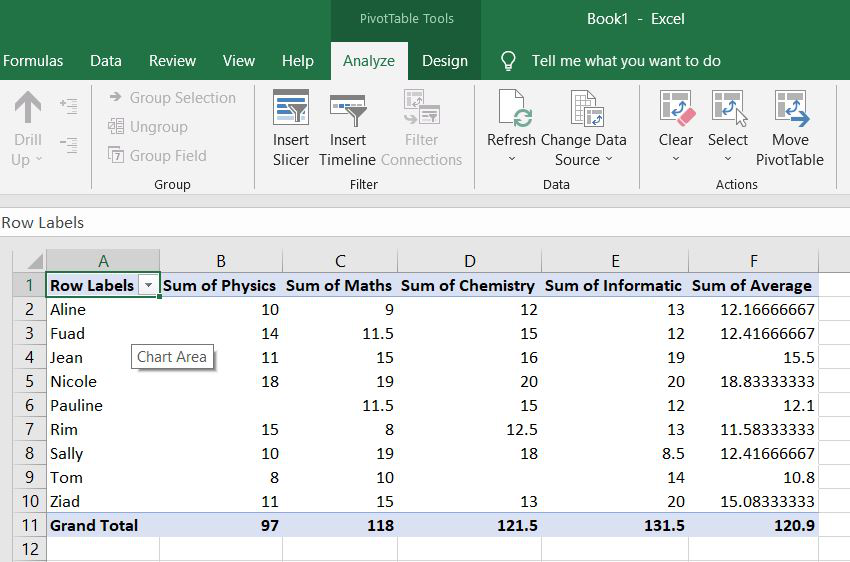Expand the Select dropdown arrow

coord(728,160)
